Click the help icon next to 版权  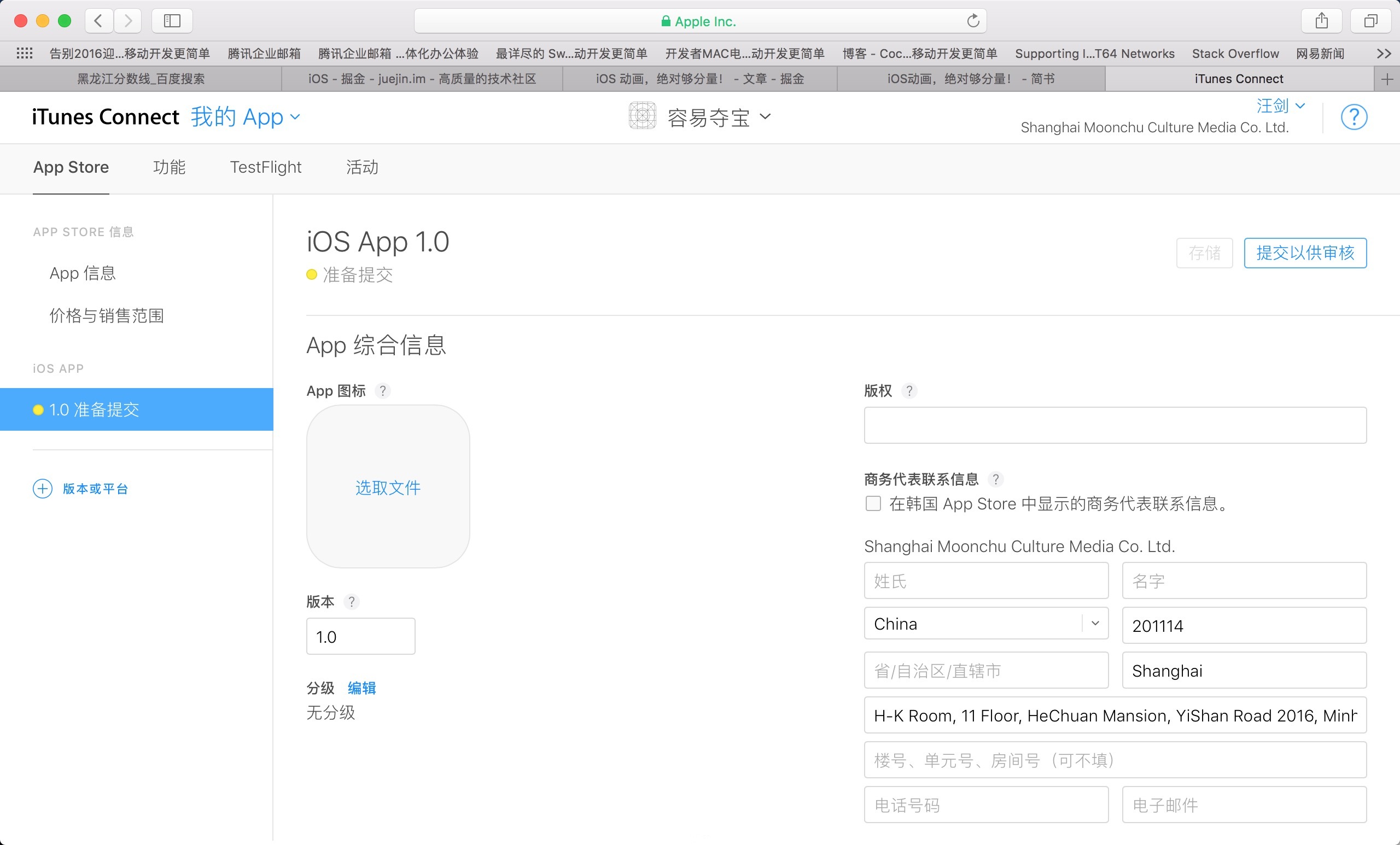point(909,391)
